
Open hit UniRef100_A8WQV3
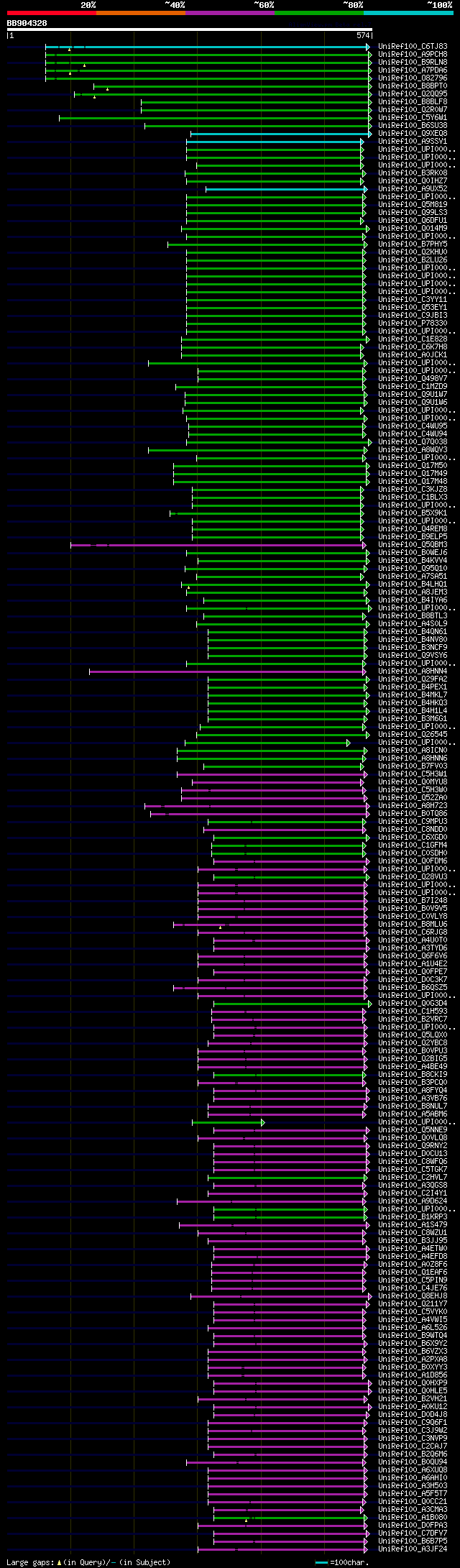pos(413,449)
